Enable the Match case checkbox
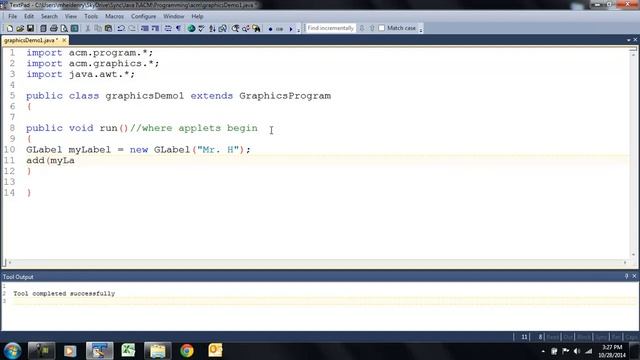 click(x=382, y=28)
